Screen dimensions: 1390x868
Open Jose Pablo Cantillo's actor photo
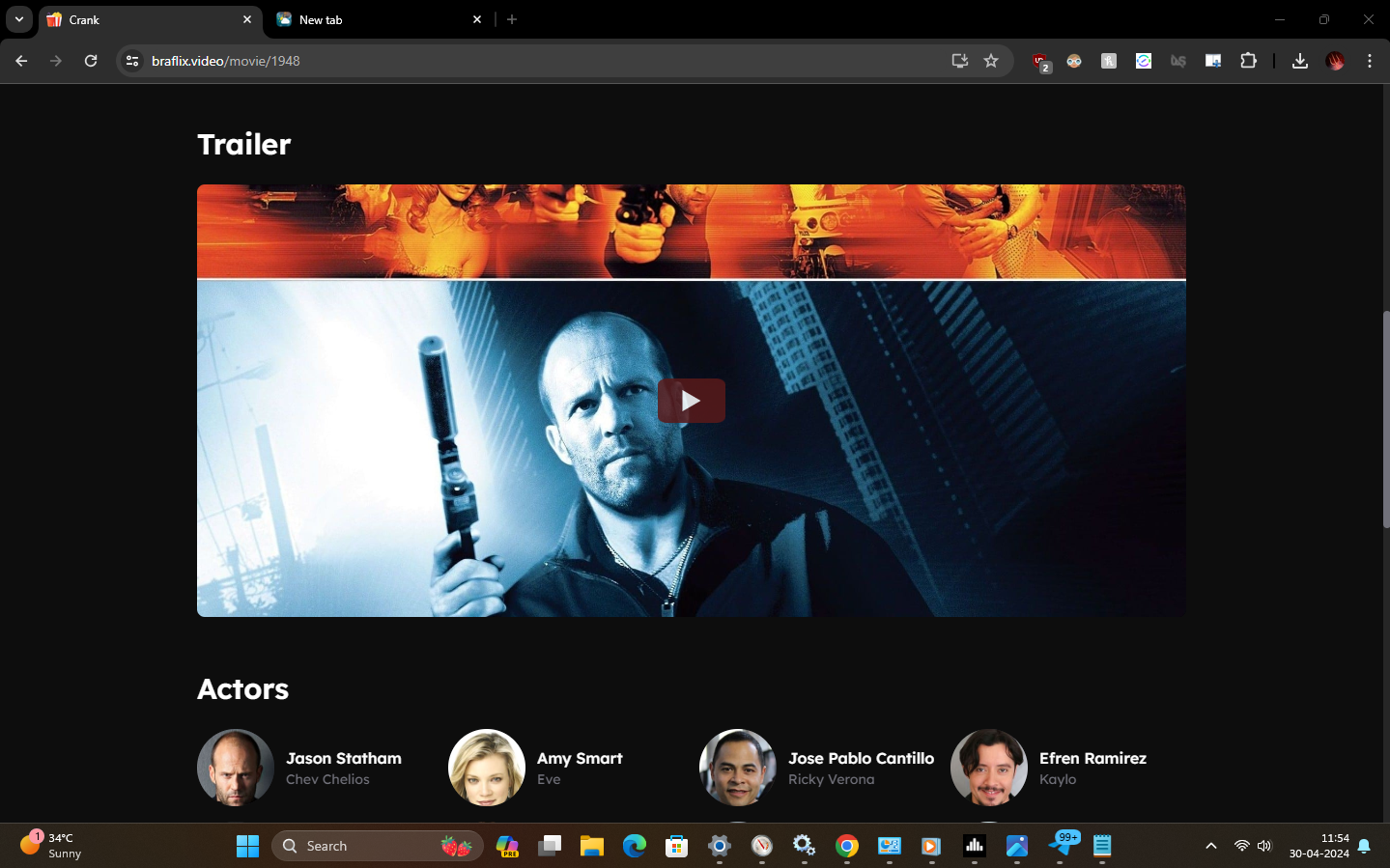tap(738, 768)
